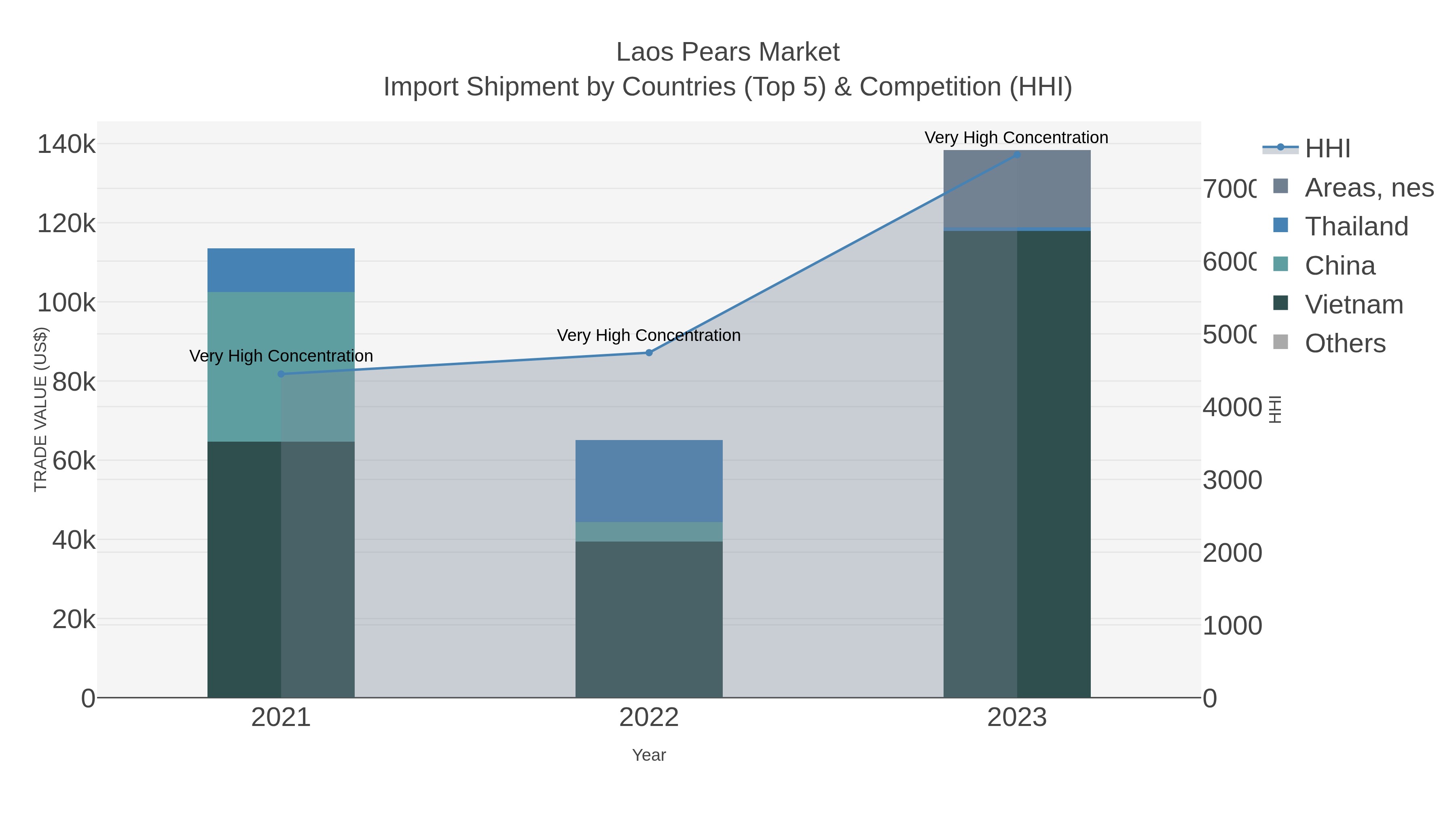Click the Vietnam dark green legend swatch

click(x=1281, y=303)
